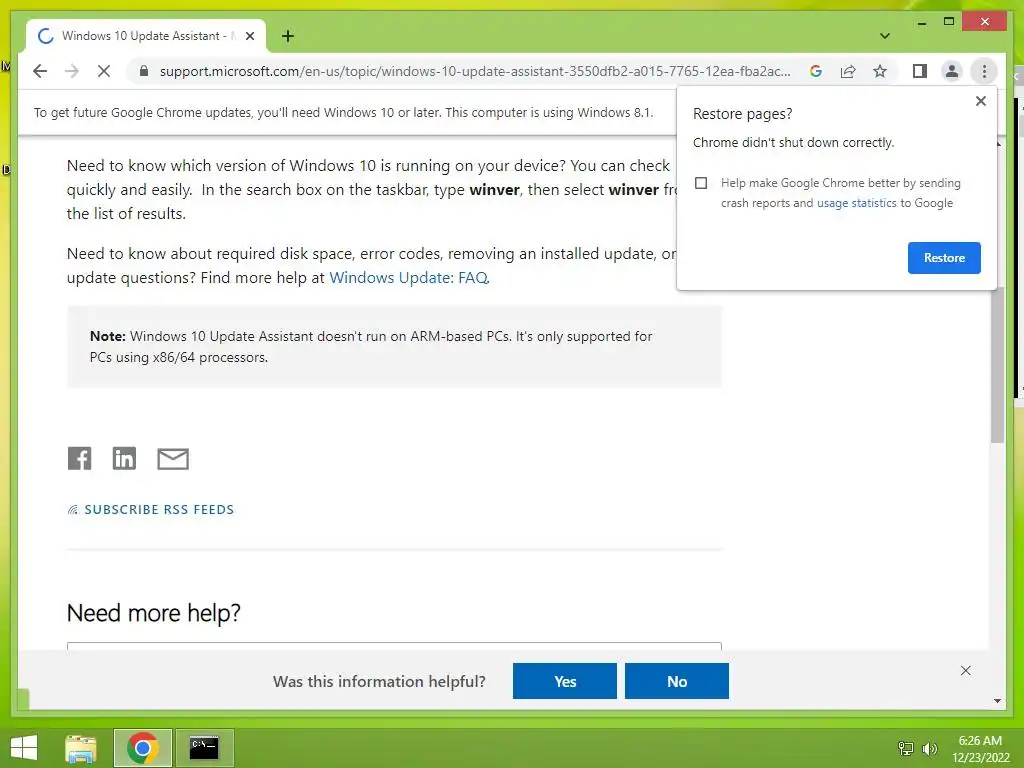The image size is (1024, 768).
Task: Share article on Facebook
Action: coord(80,458)
